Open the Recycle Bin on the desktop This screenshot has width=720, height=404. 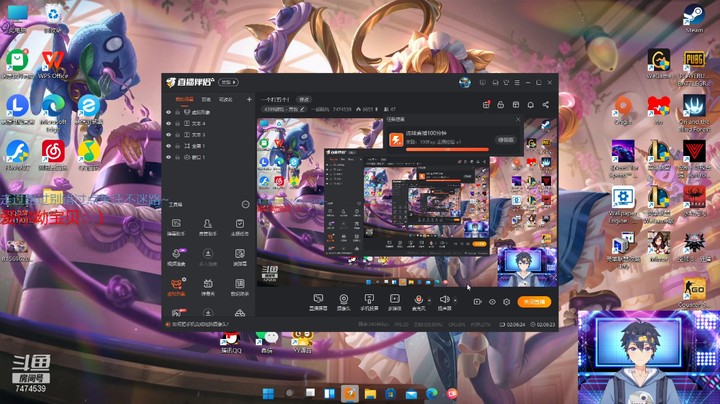(x=53, y=19)
